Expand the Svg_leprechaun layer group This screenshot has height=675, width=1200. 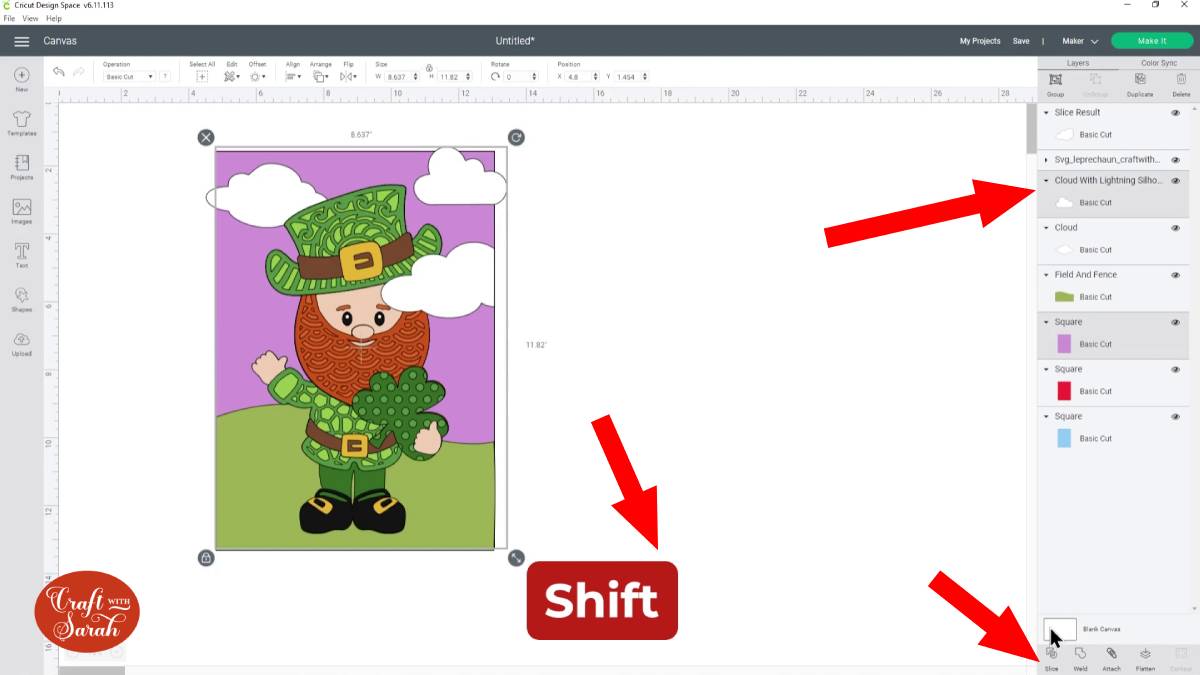coord(1046,160)
